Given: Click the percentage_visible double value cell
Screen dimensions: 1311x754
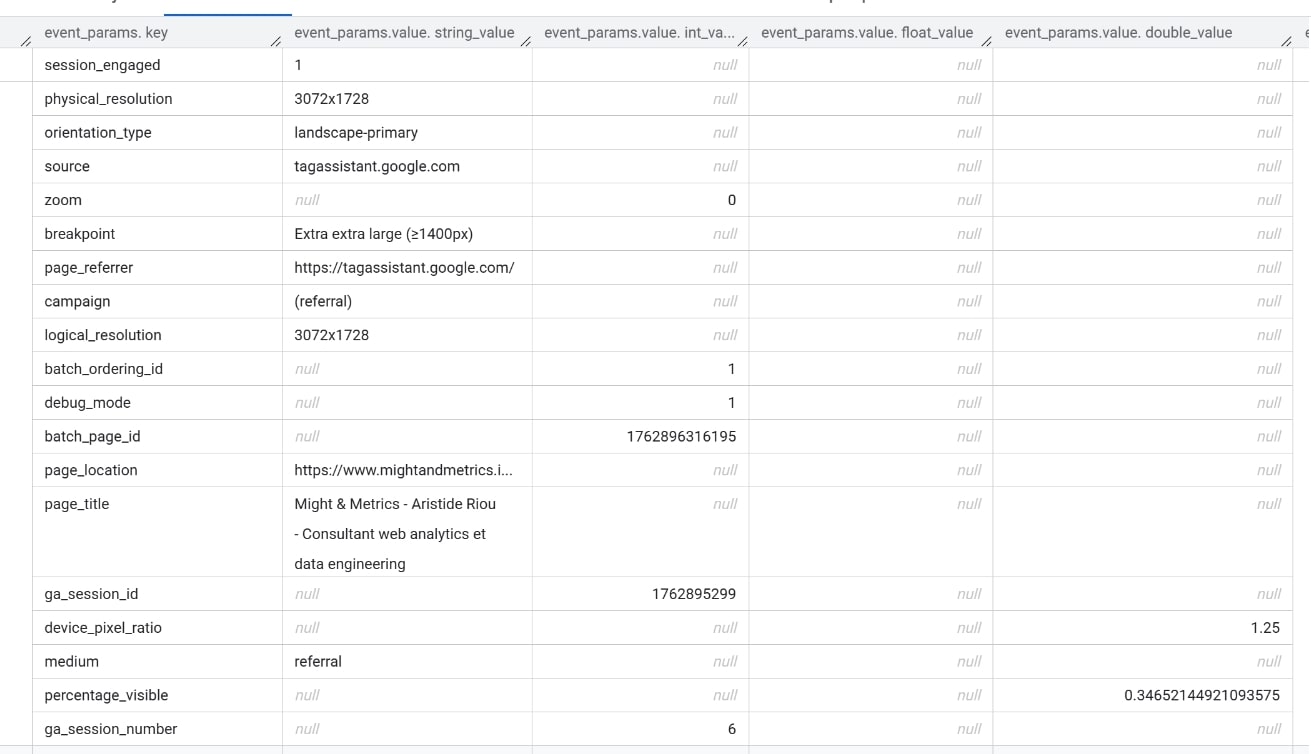Looking at the screenshot, I should click(1201, 695).
